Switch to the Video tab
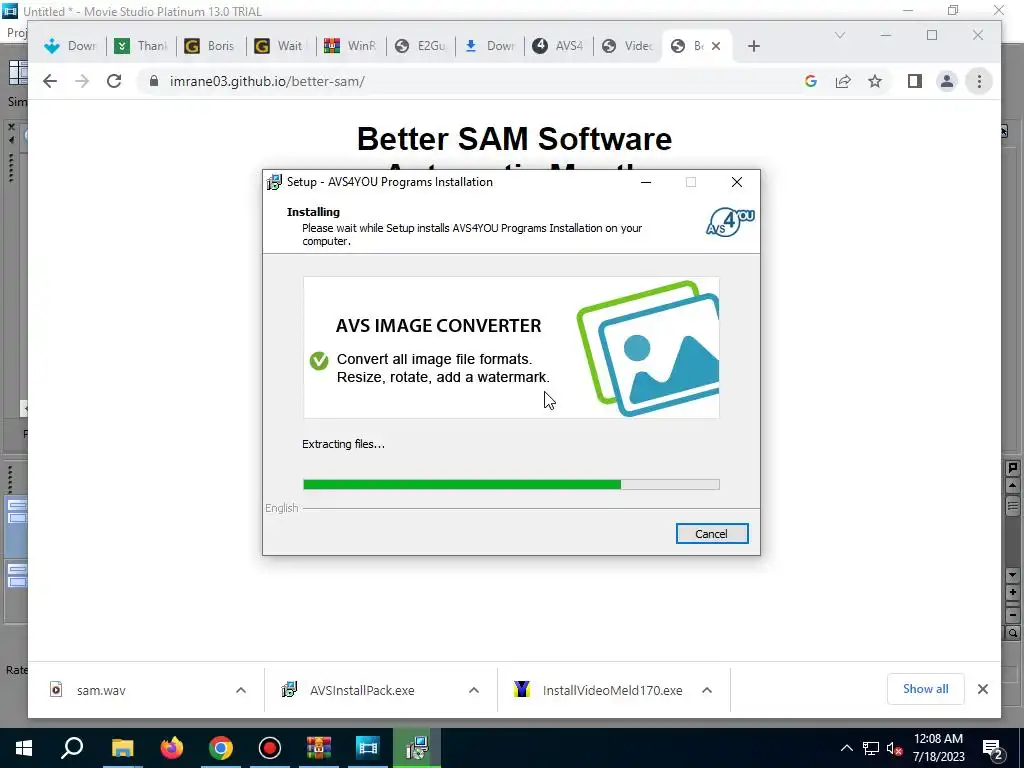This screenshot has height=768, width=1024. 628,46
